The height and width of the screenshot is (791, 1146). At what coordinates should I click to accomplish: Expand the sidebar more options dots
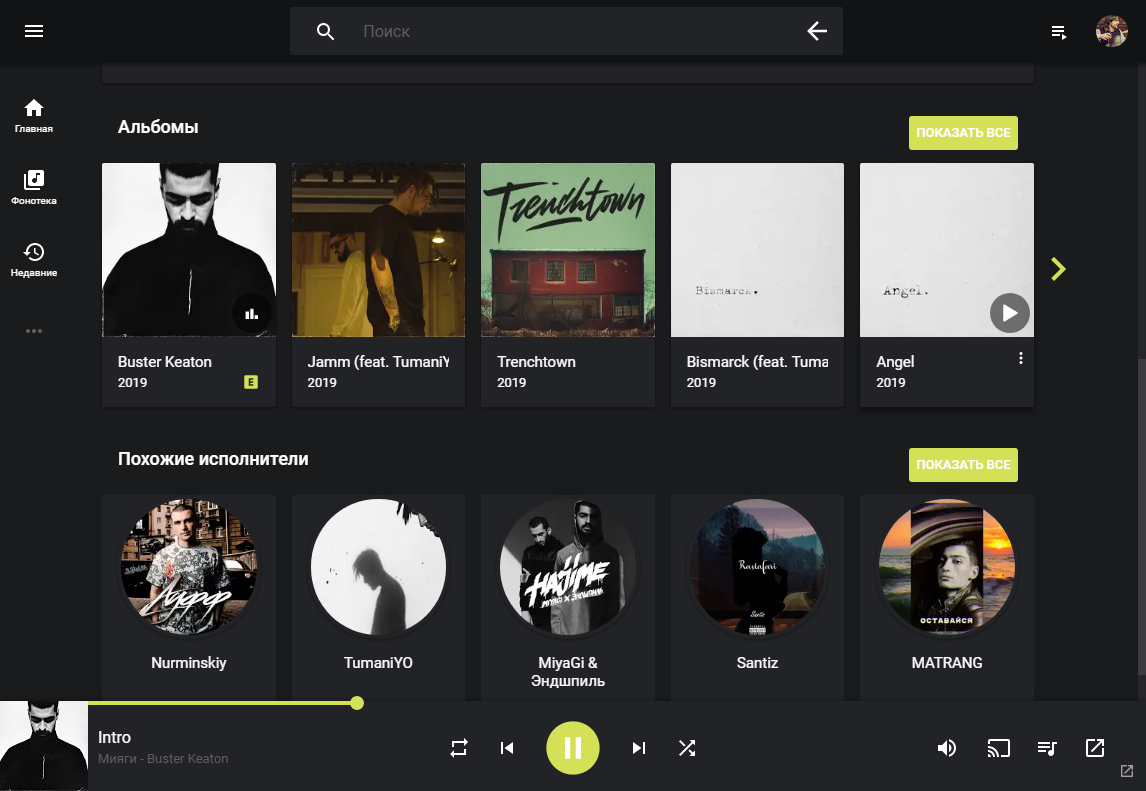click(x=34, y=331)
